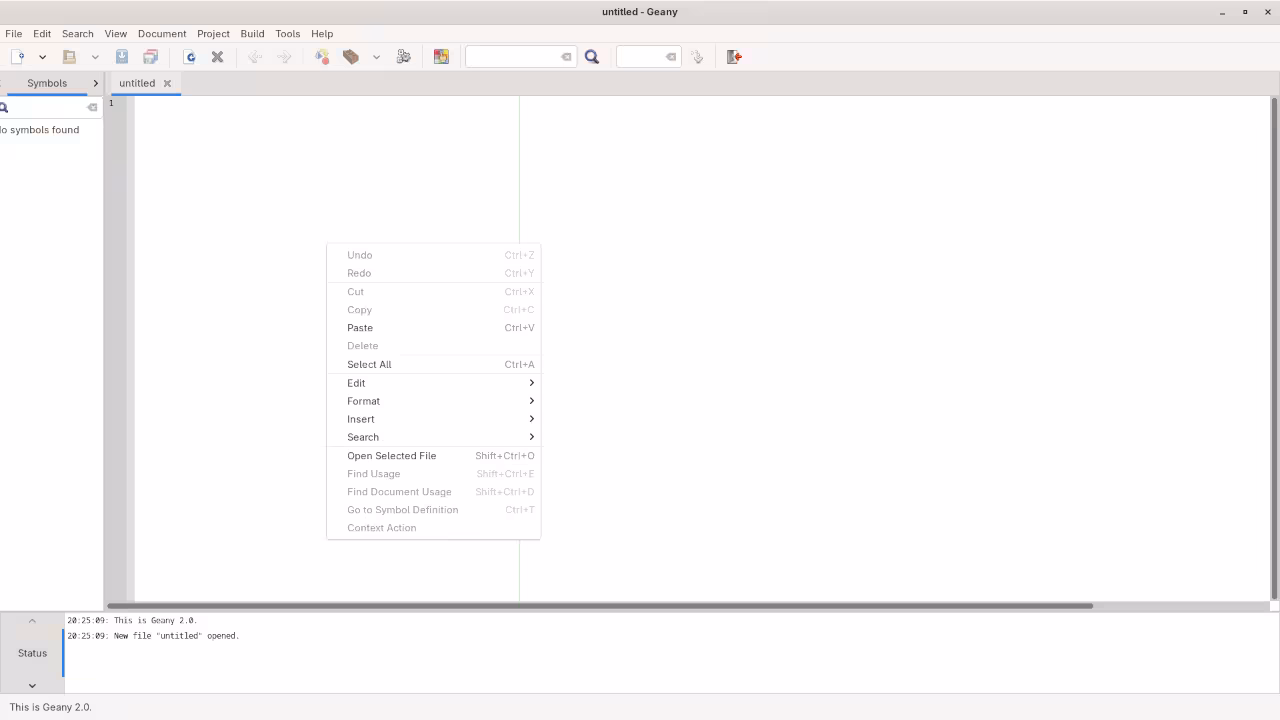Select the Status tab in message panel
Viewport: 1280px width, 720px height.
tap(32, 653)
